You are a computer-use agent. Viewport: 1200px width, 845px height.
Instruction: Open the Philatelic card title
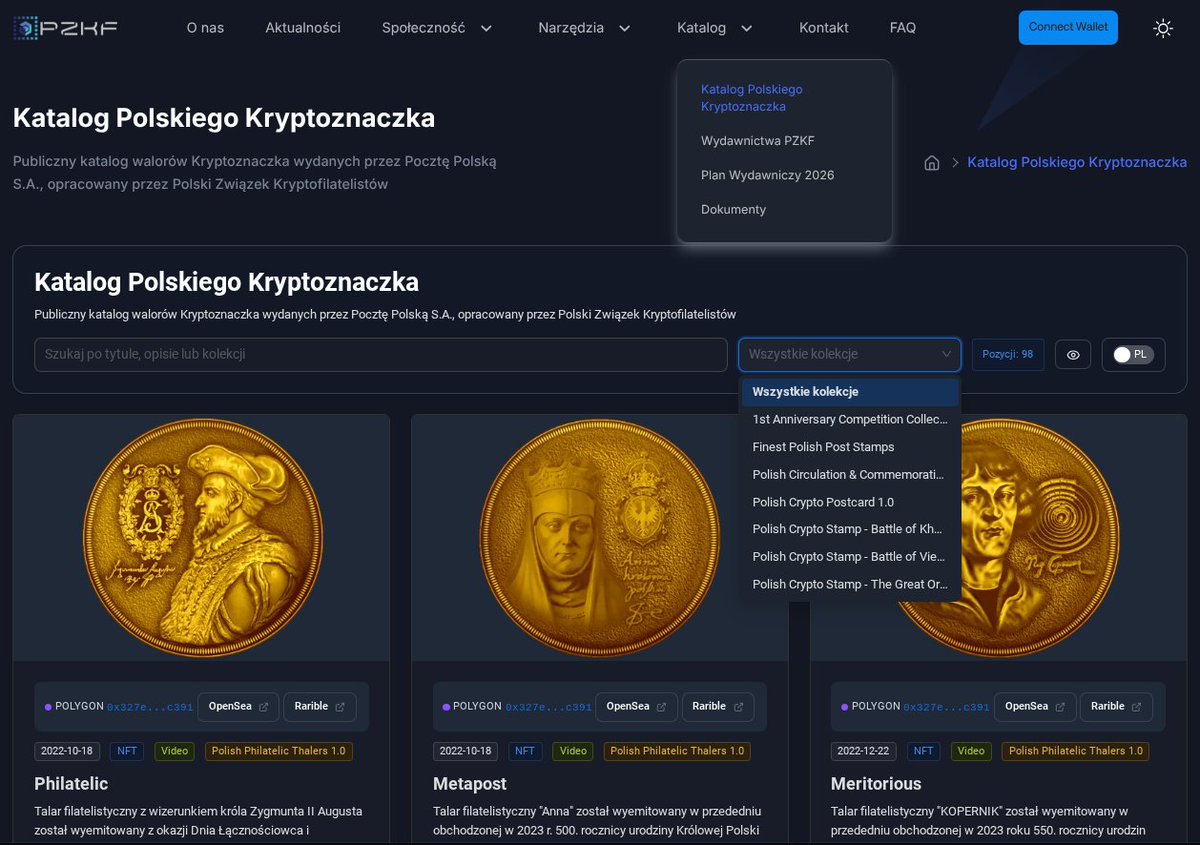point(71,784)
